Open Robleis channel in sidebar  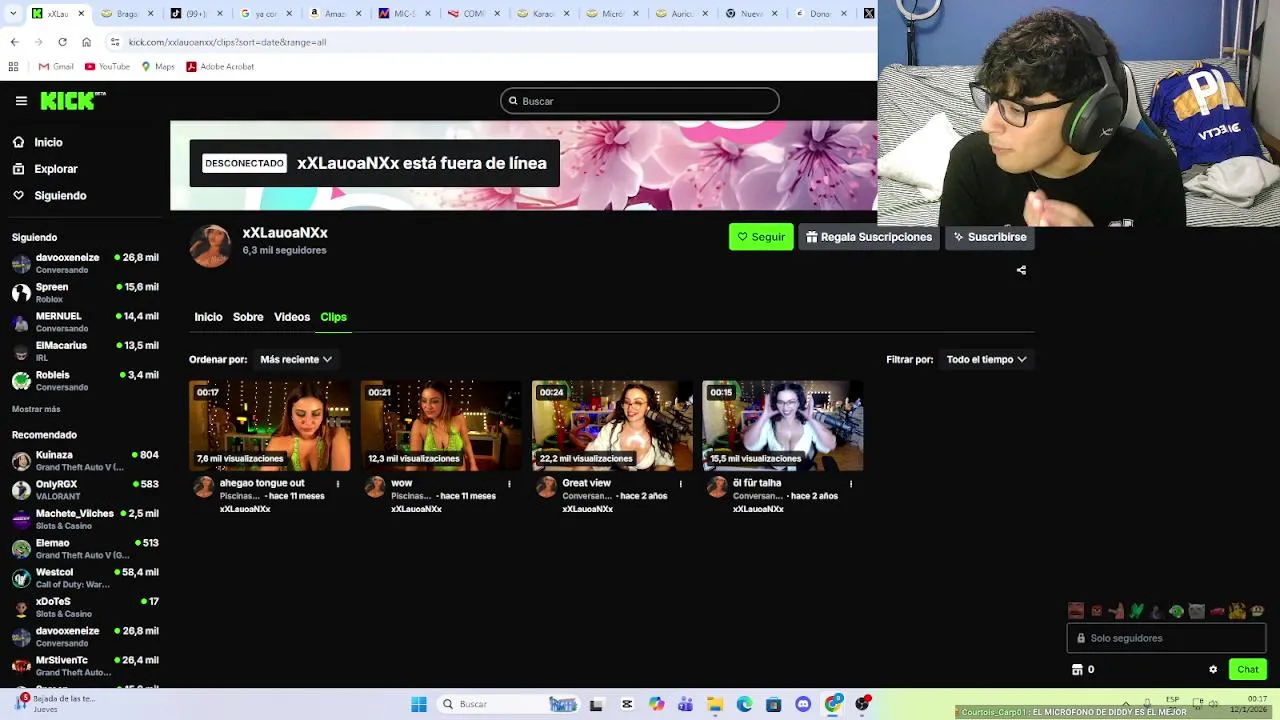(x=85, y=380)
